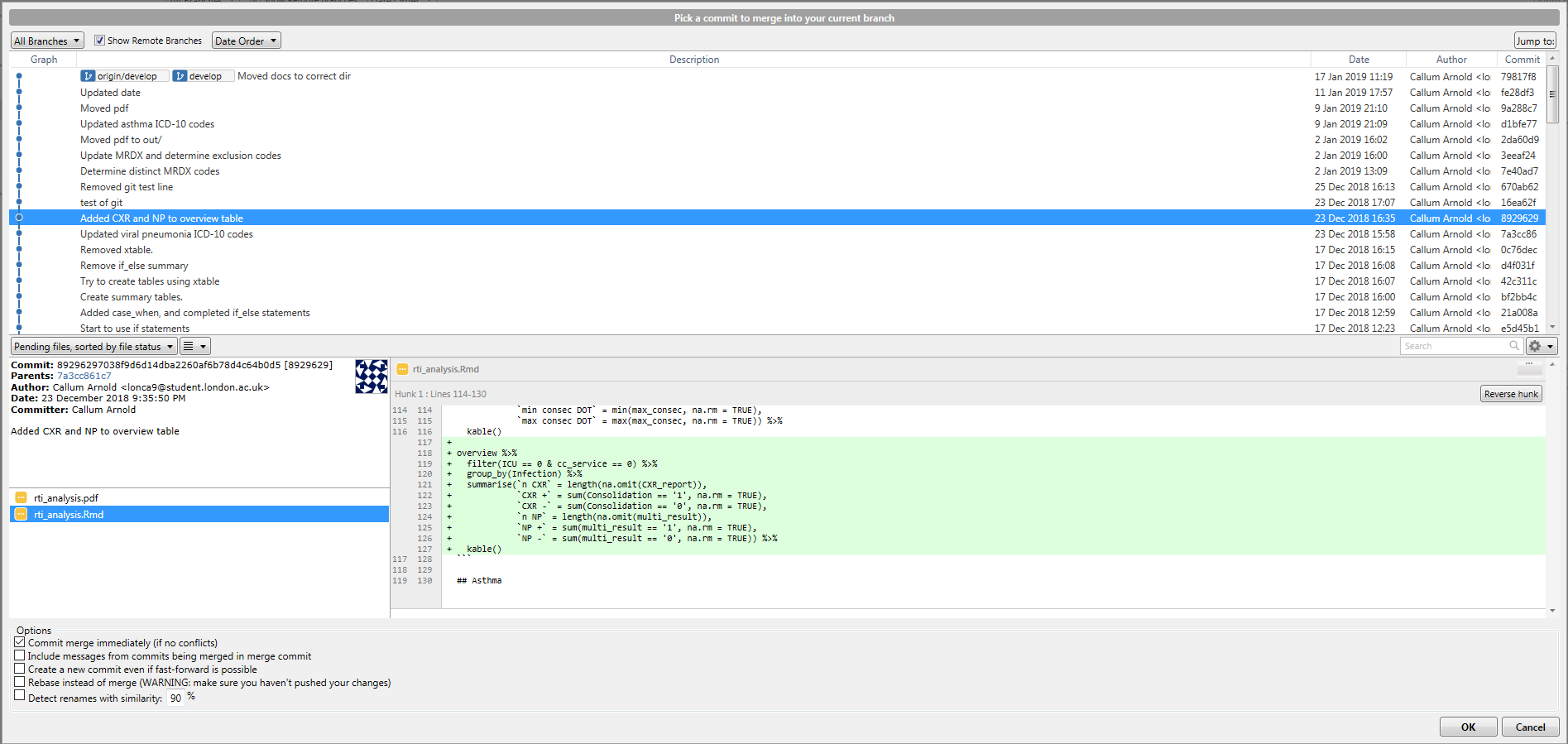Viewport: 1568px width, 744px height.
Task: Click the magnifier icon in the Search box
Action: (x=1513, y=346)
